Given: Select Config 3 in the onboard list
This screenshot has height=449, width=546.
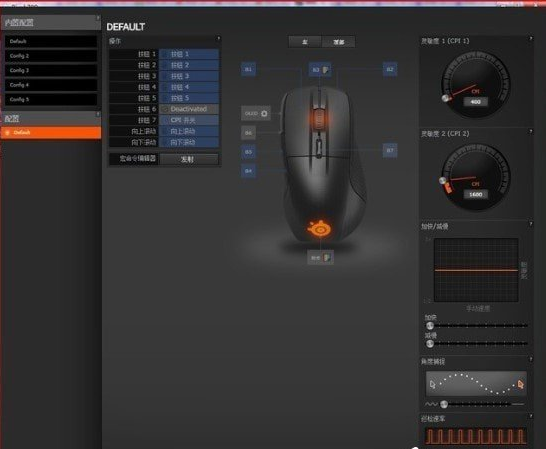Looking at the screenshot, I should 51,70.
